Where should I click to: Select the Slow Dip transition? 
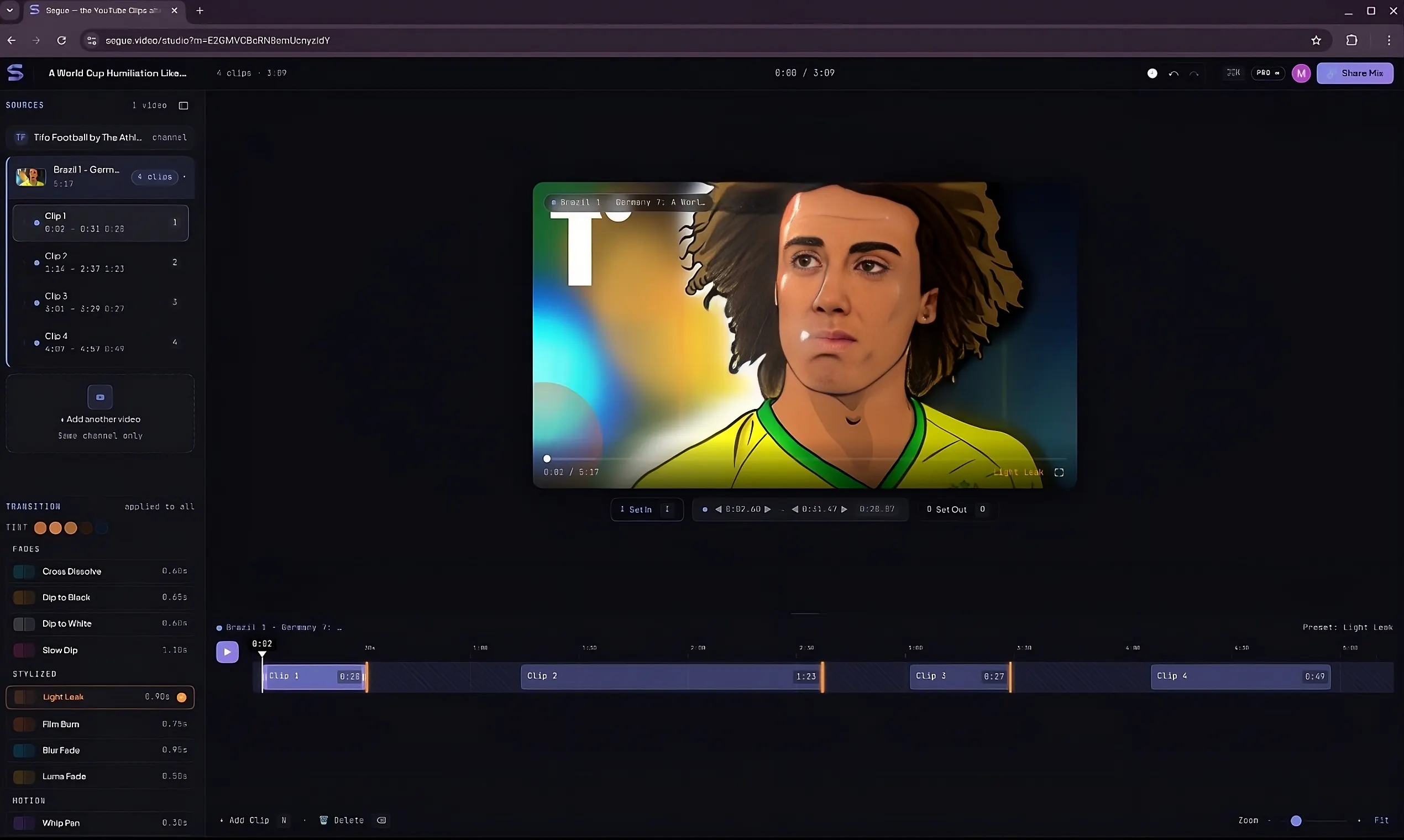click(x=100, y=650)
